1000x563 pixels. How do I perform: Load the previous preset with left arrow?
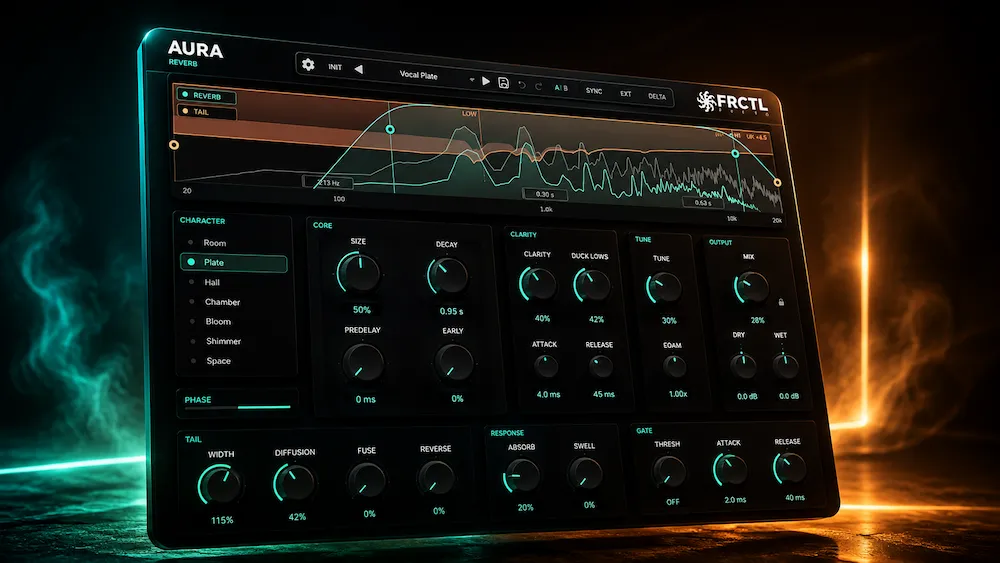(358, 69)
